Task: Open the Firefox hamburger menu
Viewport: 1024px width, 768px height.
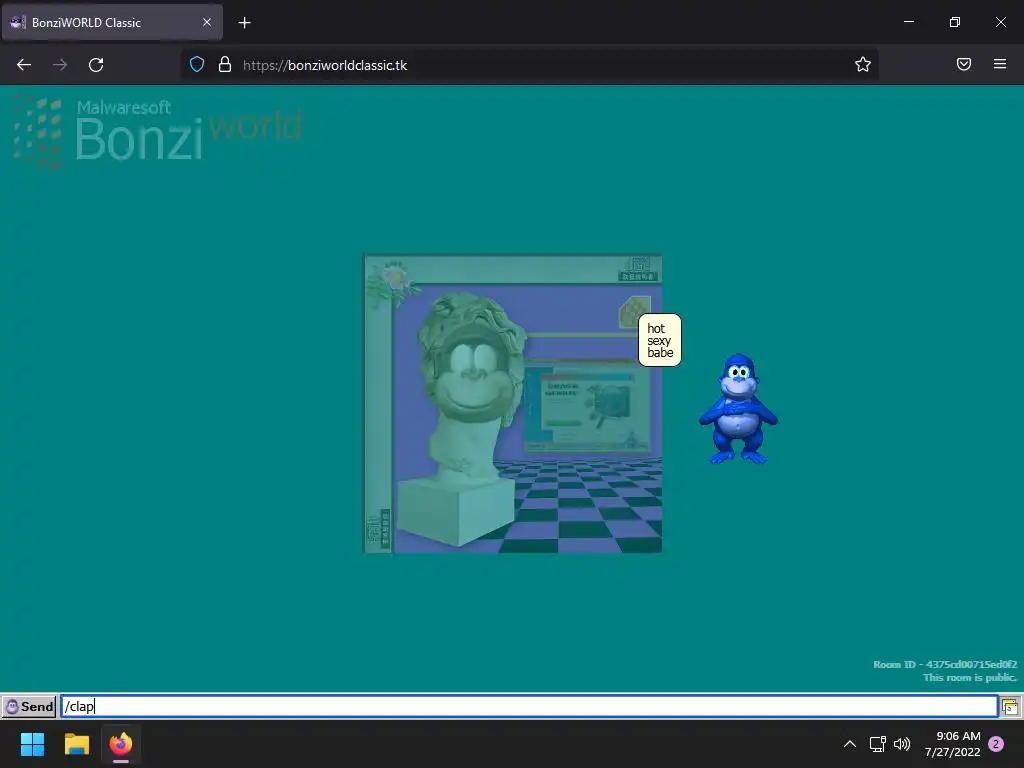Action: 1000,64
